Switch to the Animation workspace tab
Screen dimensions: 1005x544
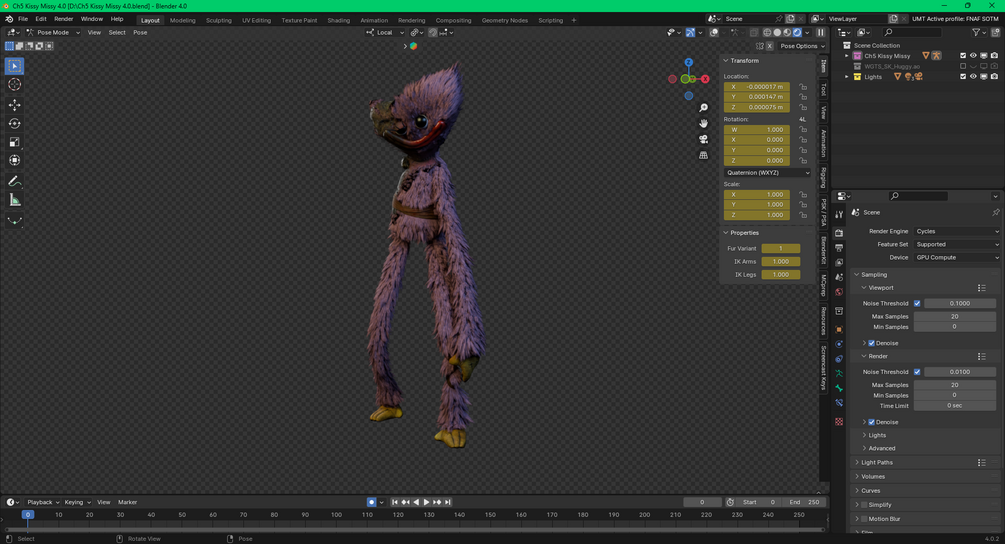(x=374, y=21)
